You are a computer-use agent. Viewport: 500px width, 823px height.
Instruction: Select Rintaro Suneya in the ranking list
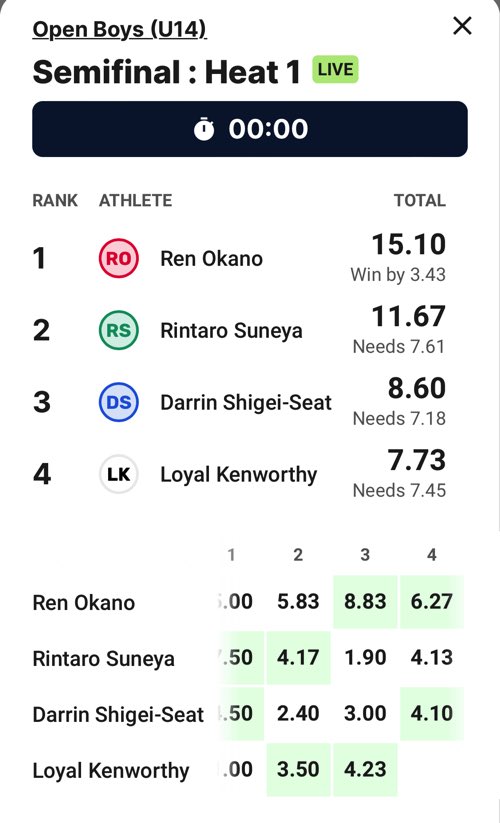239,330
